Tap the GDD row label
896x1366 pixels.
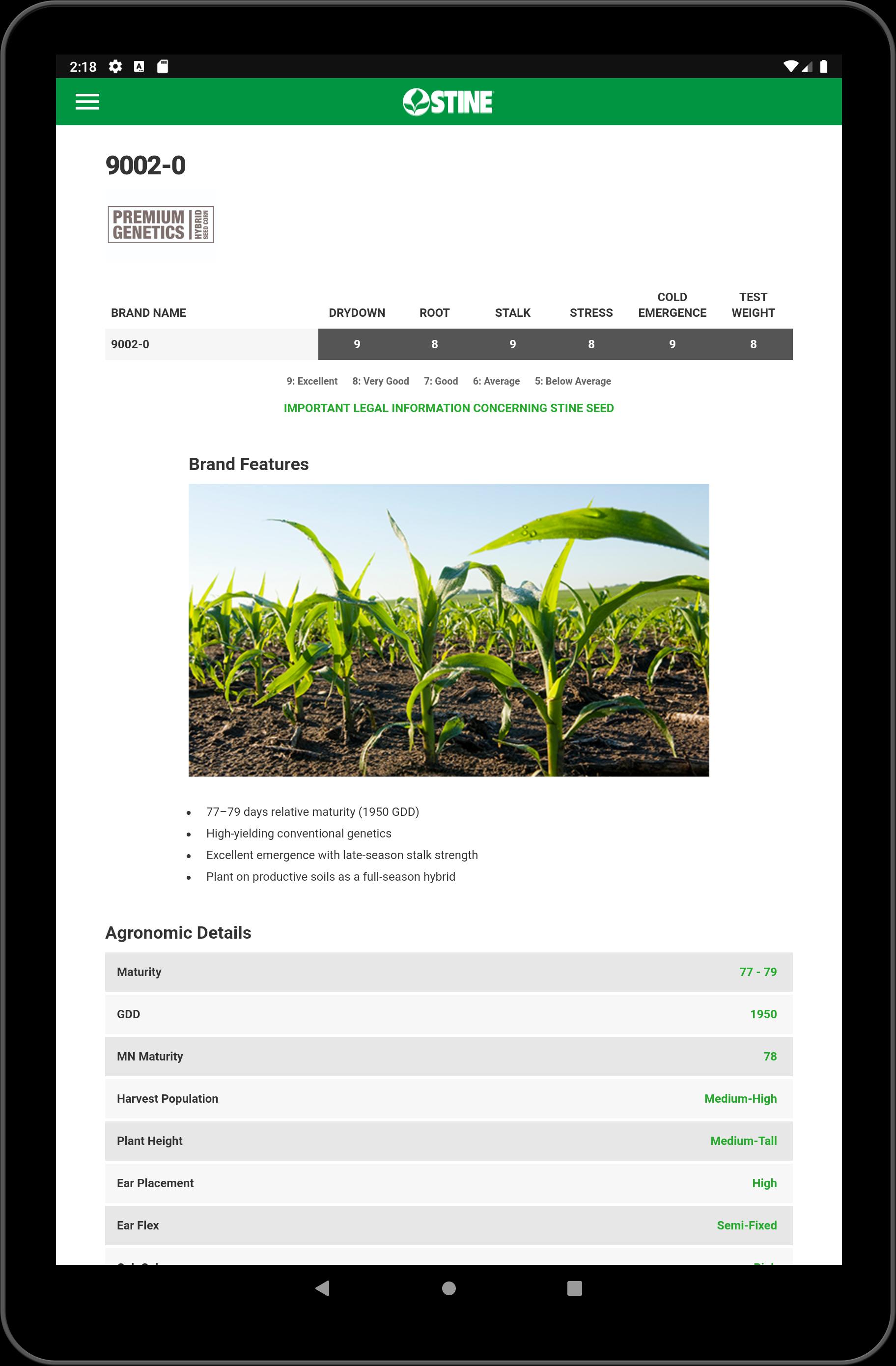128,1014
